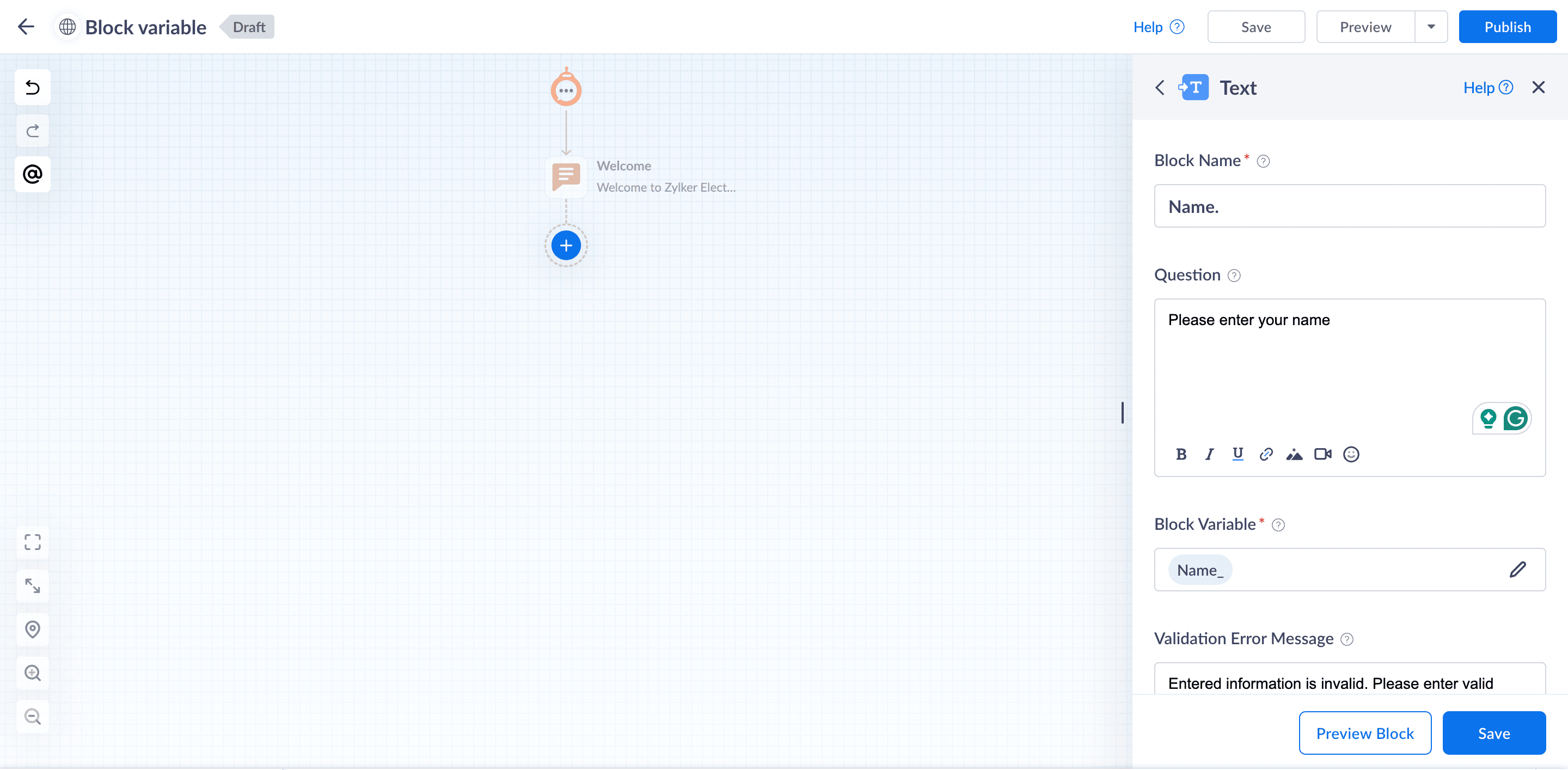Click the redo arrow icon
Screen dimensions: 1568x770
[33, 131]
